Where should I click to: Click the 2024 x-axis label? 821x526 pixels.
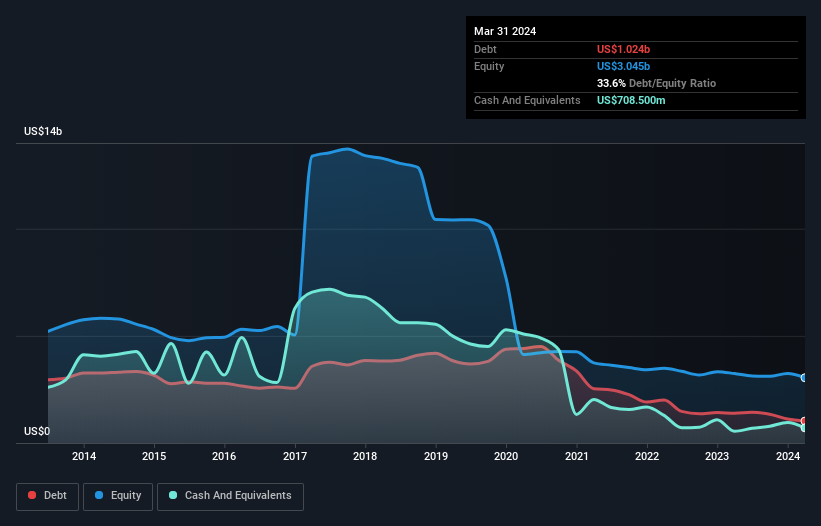tap(787, 456)
